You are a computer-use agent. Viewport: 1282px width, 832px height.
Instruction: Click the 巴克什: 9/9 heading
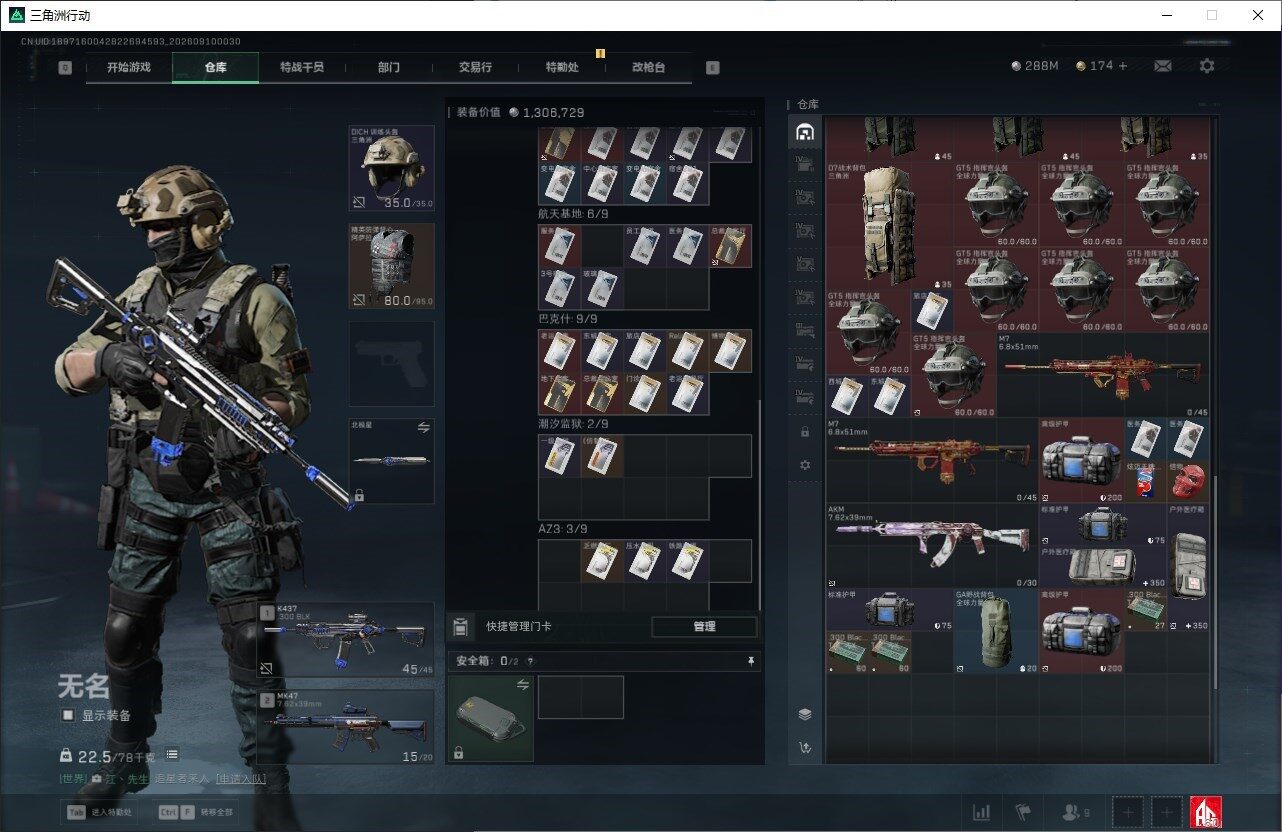coord(568,319)
